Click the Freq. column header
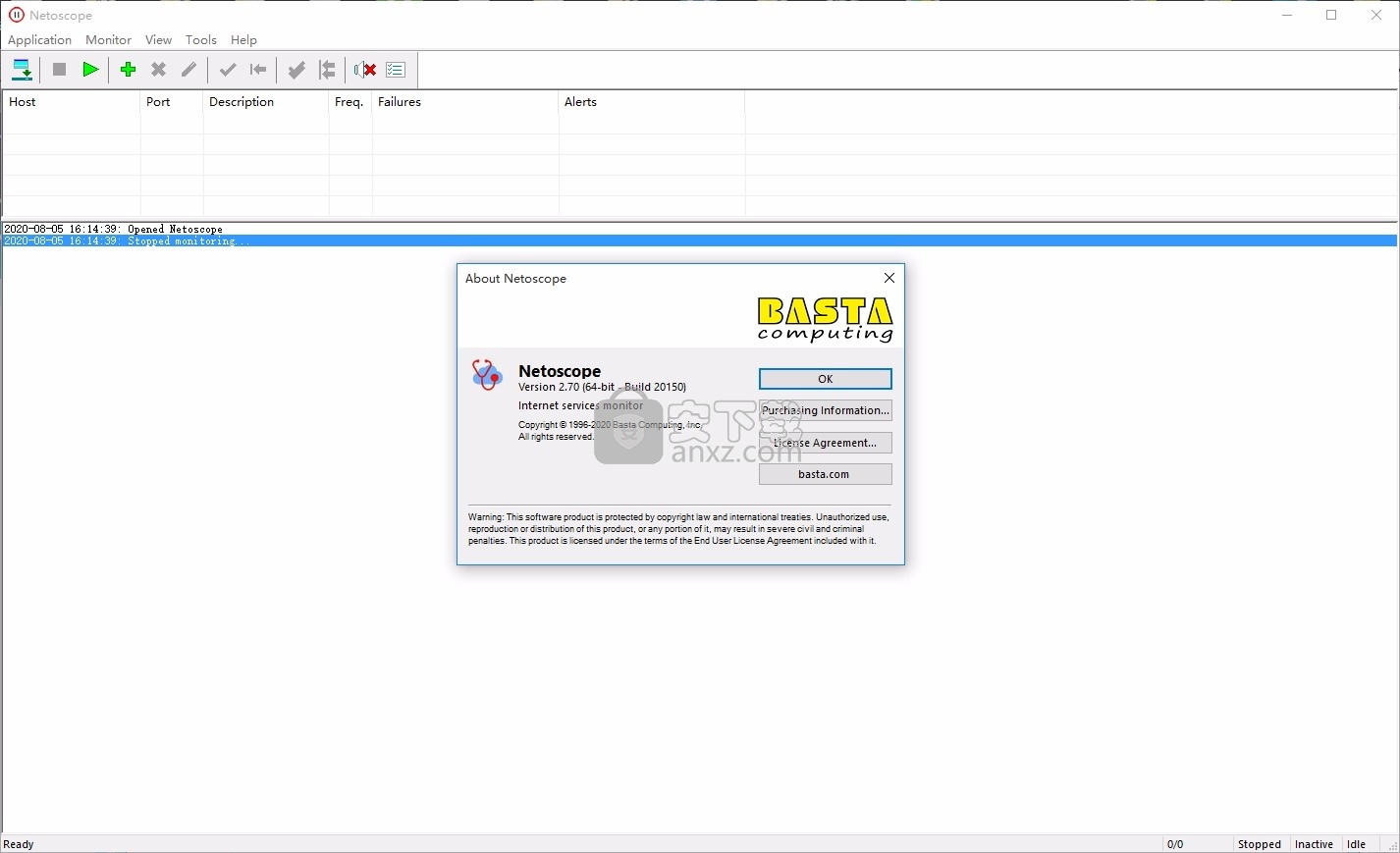Image resolution: width=1400 pixels, height=853 pixels. point(350,102)
